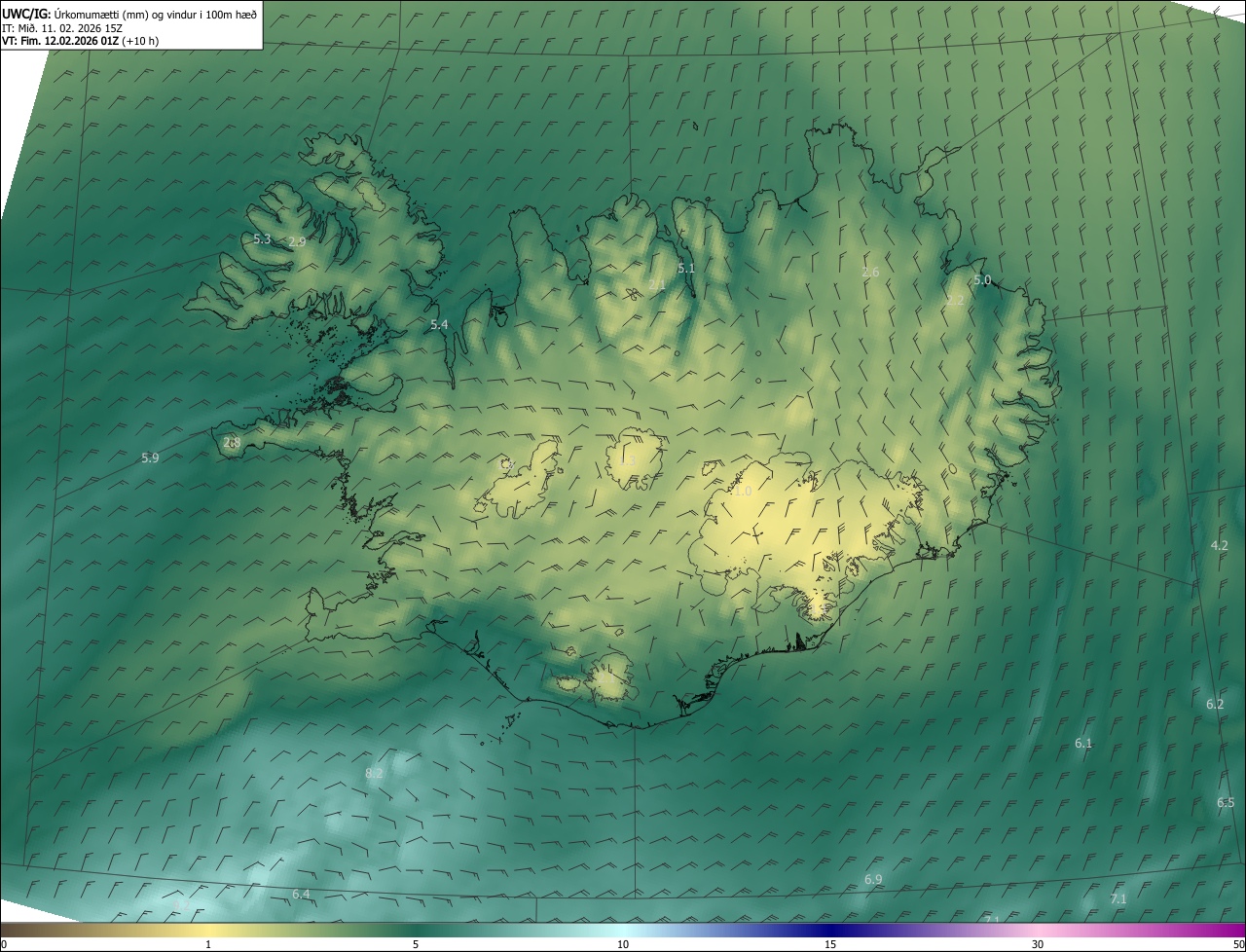Click the 5.4 precipitation label
The image size is (1246, 952).
coord(439,324)
